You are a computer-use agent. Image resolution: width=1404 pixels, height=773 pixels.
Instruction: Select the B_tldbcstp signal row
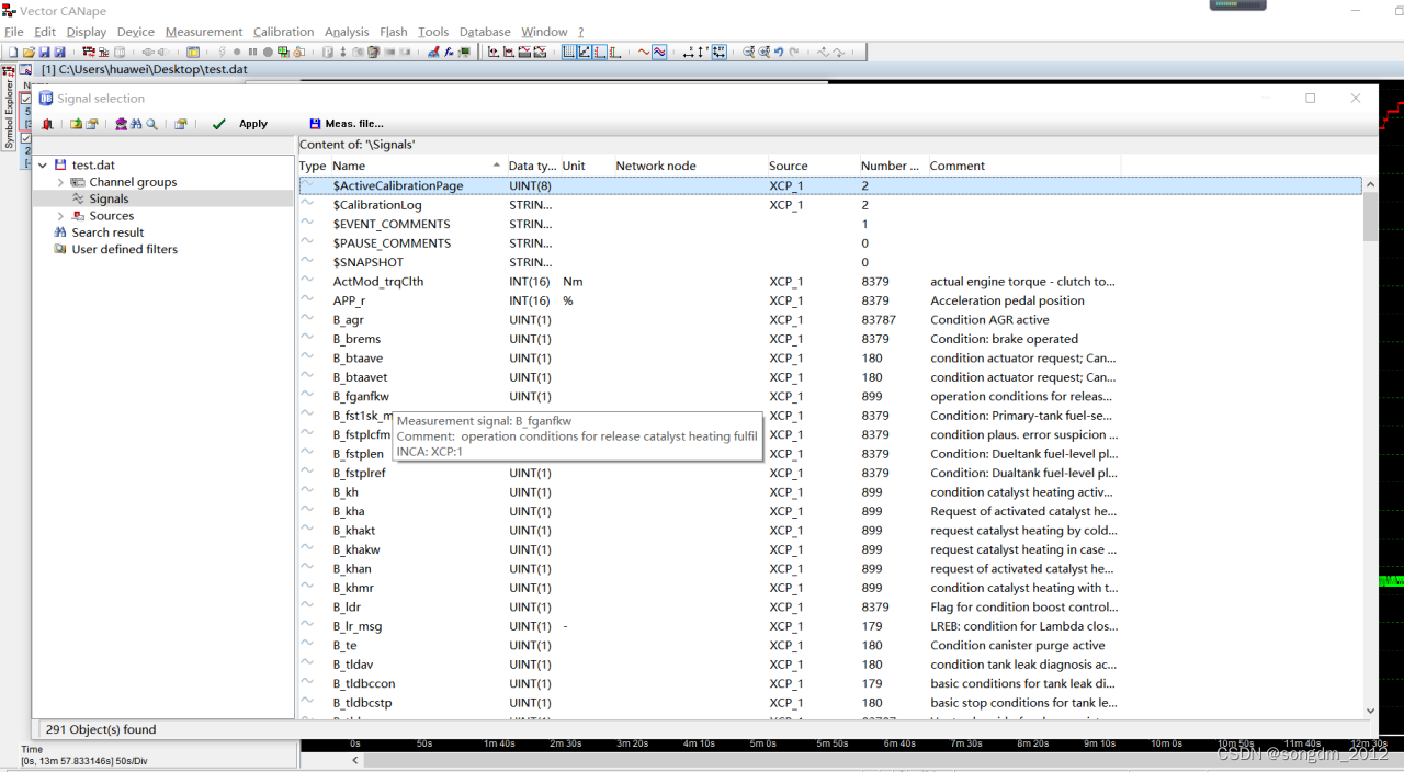click(830, 703)
